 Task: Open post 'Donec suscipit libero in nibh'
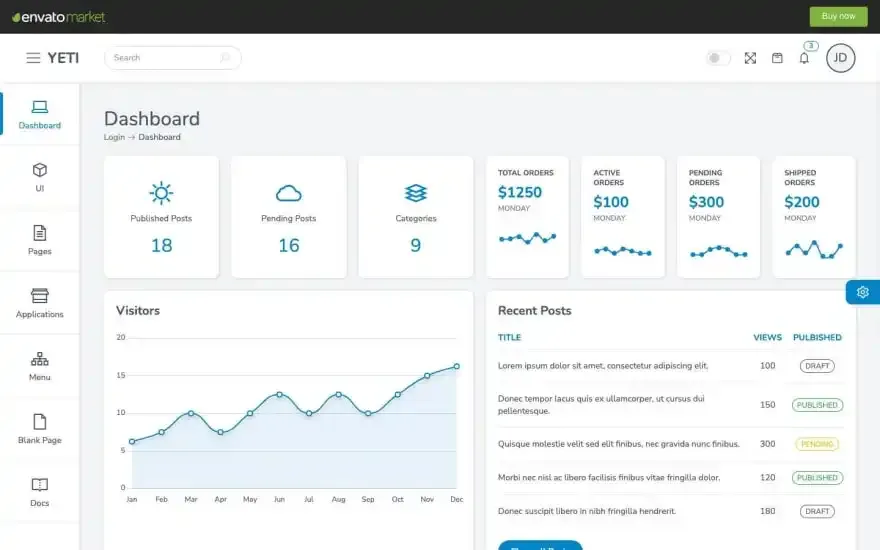tap(587, 511)
